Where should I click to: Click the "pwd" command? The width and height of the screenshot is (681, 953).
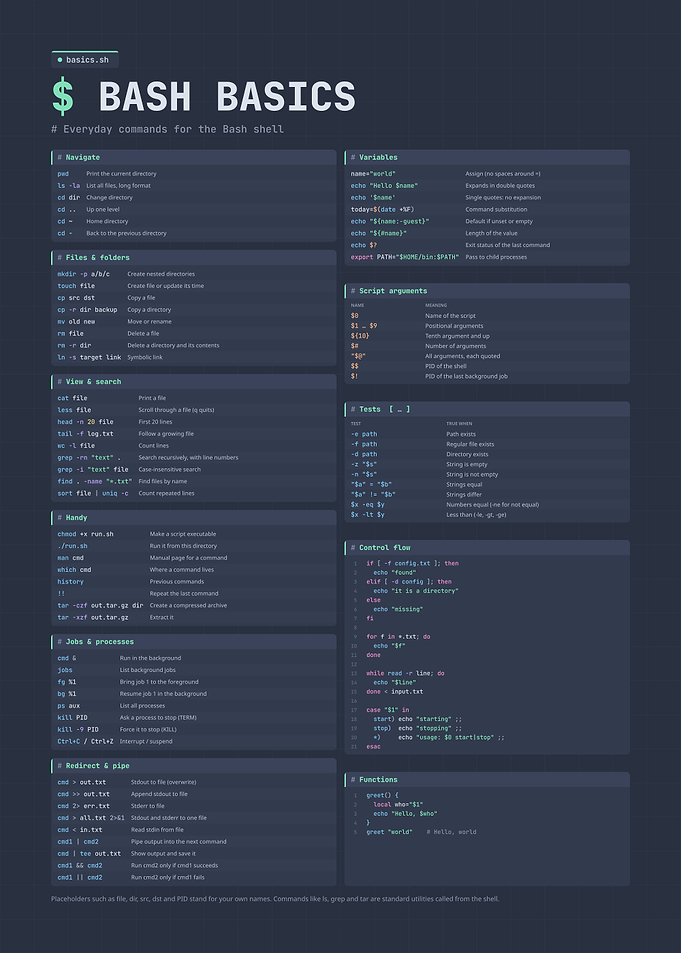pyautogui.click(x=63, y=174)
